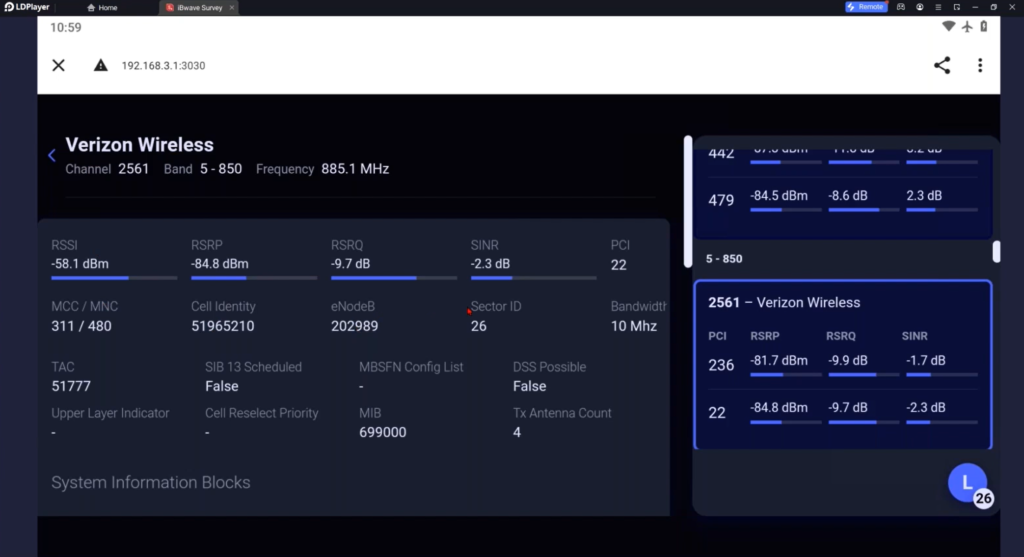This screenshot has height=557, width=1024.
Task: Click the SIB 13 Scheduled value False
Action: pyautogui.click(x=221, y=386)
